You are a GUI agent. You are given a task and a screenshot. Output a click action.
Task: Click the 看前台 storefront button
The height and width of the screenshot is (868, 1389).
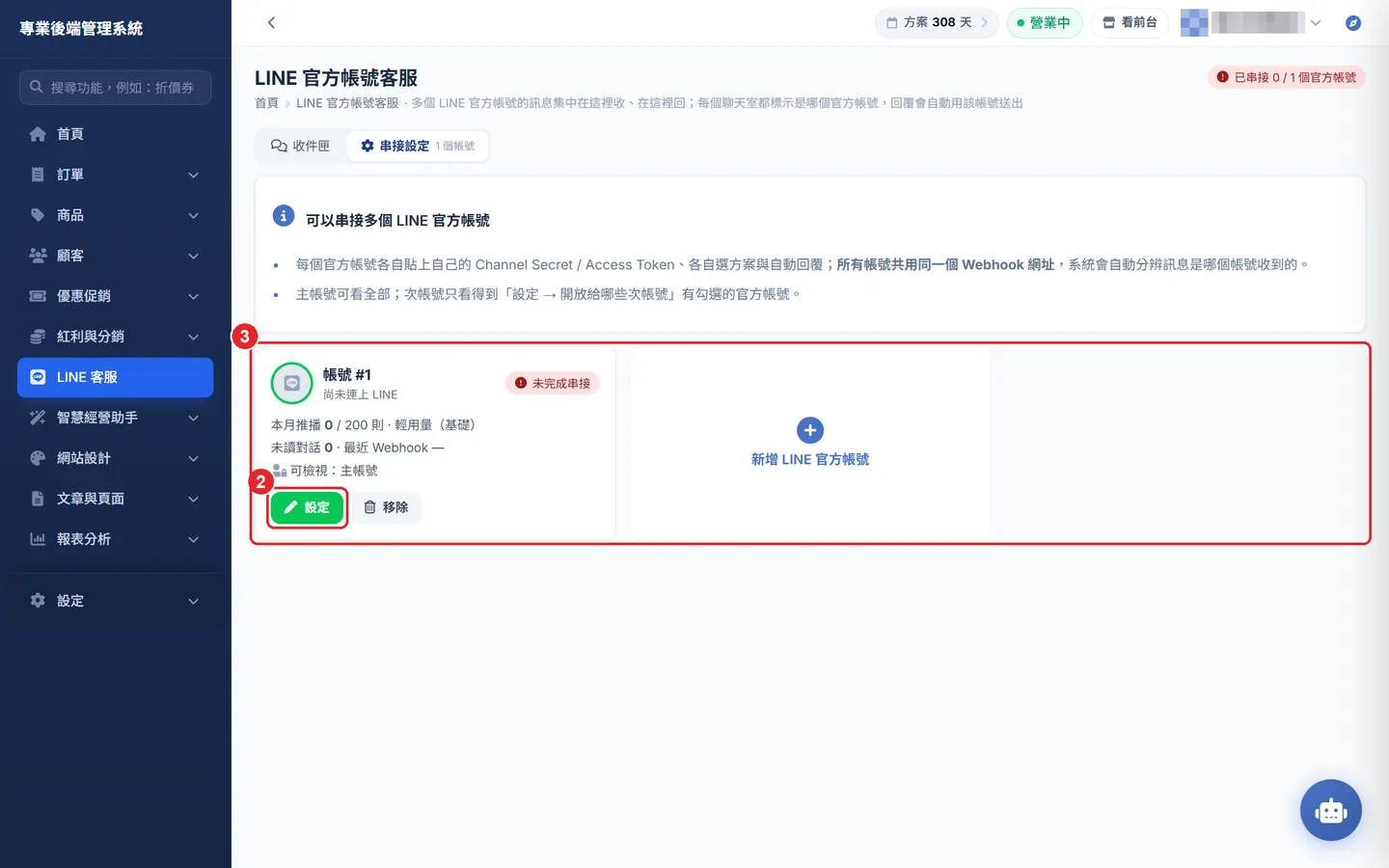[1130, 22]
